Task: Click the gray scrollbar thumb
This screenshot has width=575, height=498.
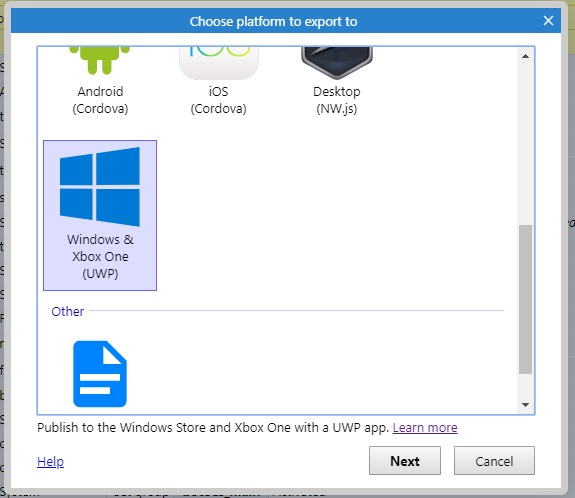Action: 525,299
